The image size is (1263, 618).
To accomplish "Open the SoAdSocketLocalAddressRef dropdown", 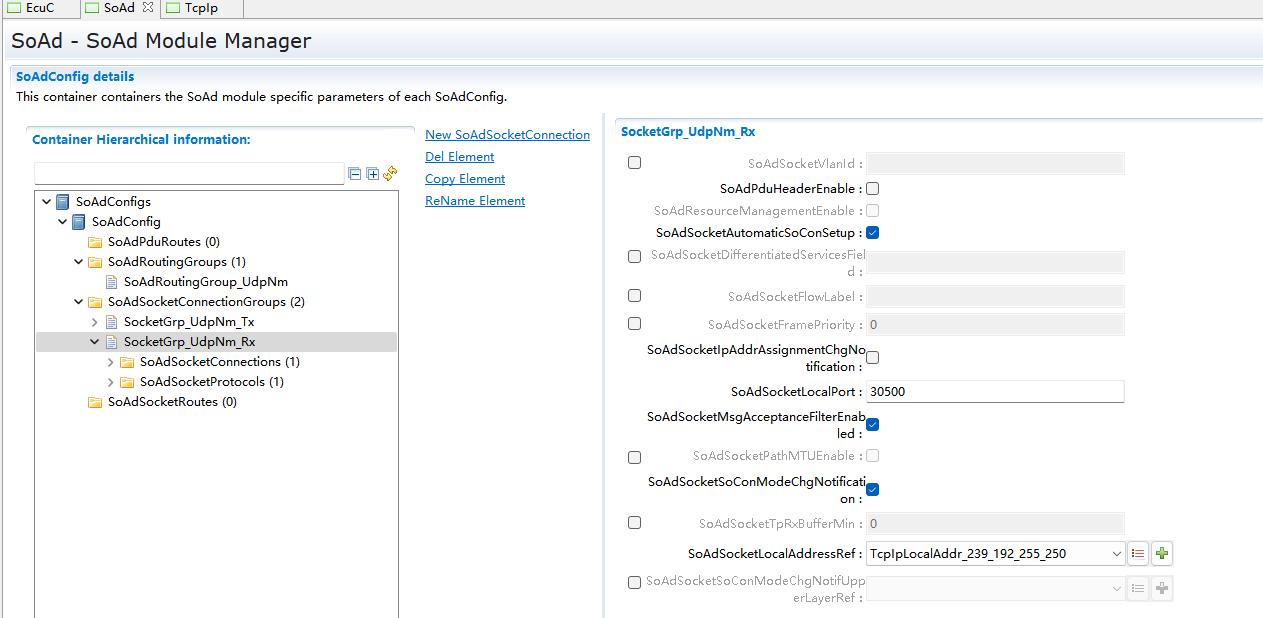I will tap(1116, 553).
